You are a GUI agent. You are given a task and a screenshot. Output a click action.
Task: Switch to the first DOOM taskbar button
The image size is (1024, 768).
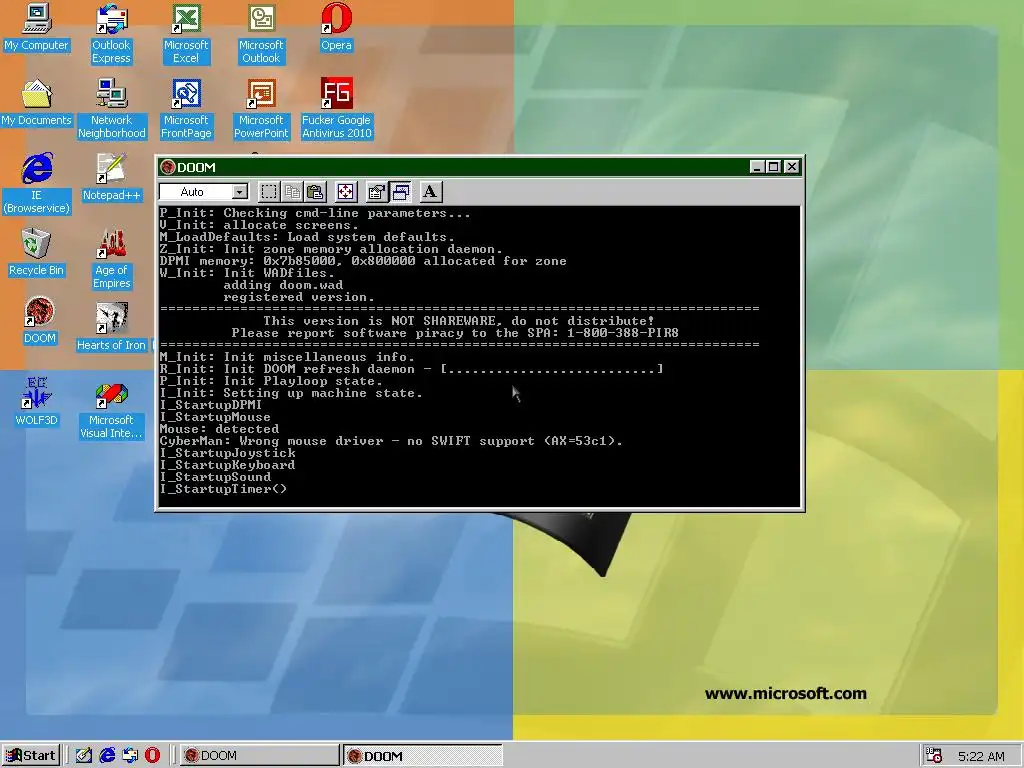259,756
